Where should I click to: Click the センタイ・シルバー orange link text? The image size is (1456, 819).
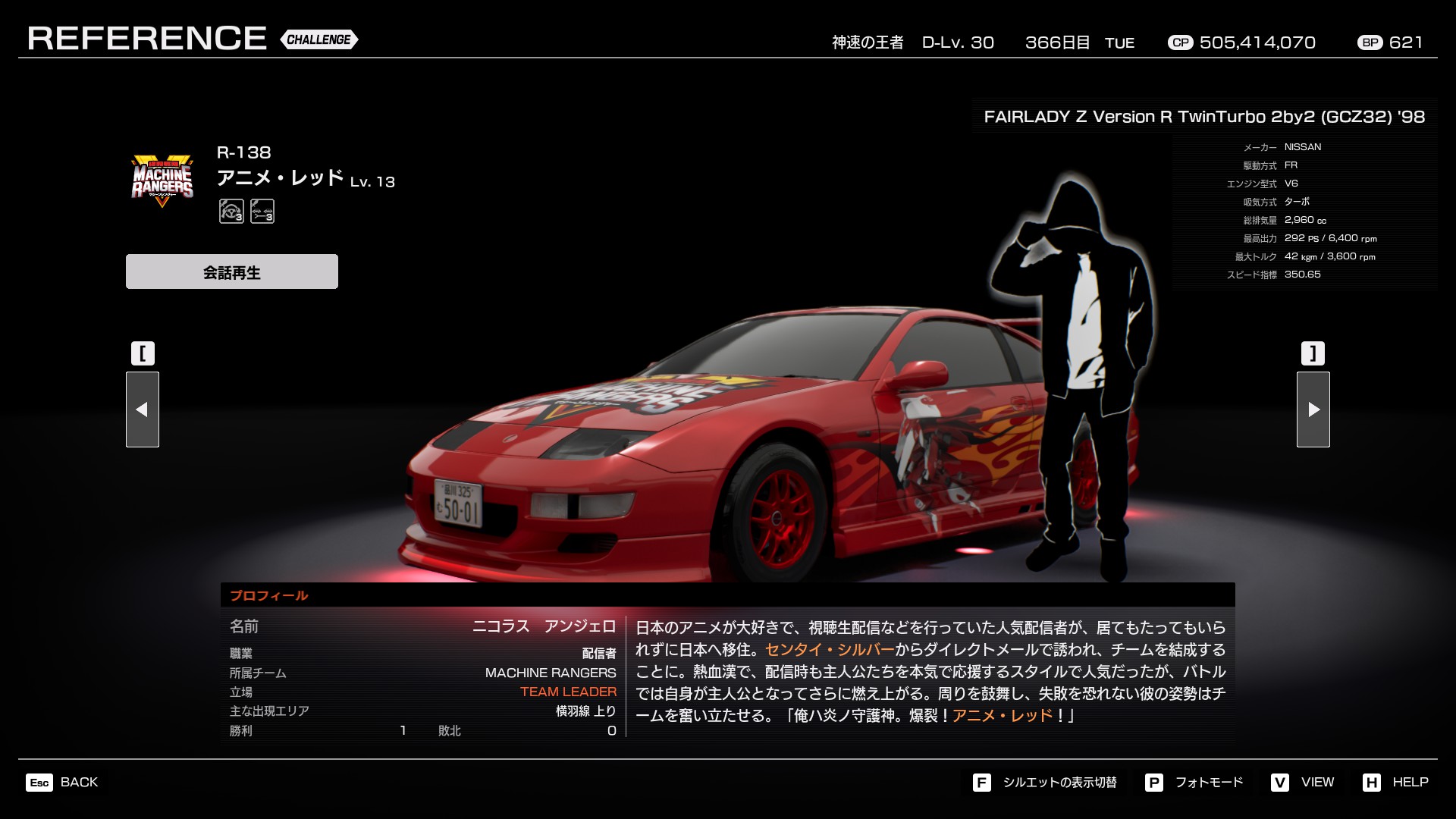pos(830,650)
